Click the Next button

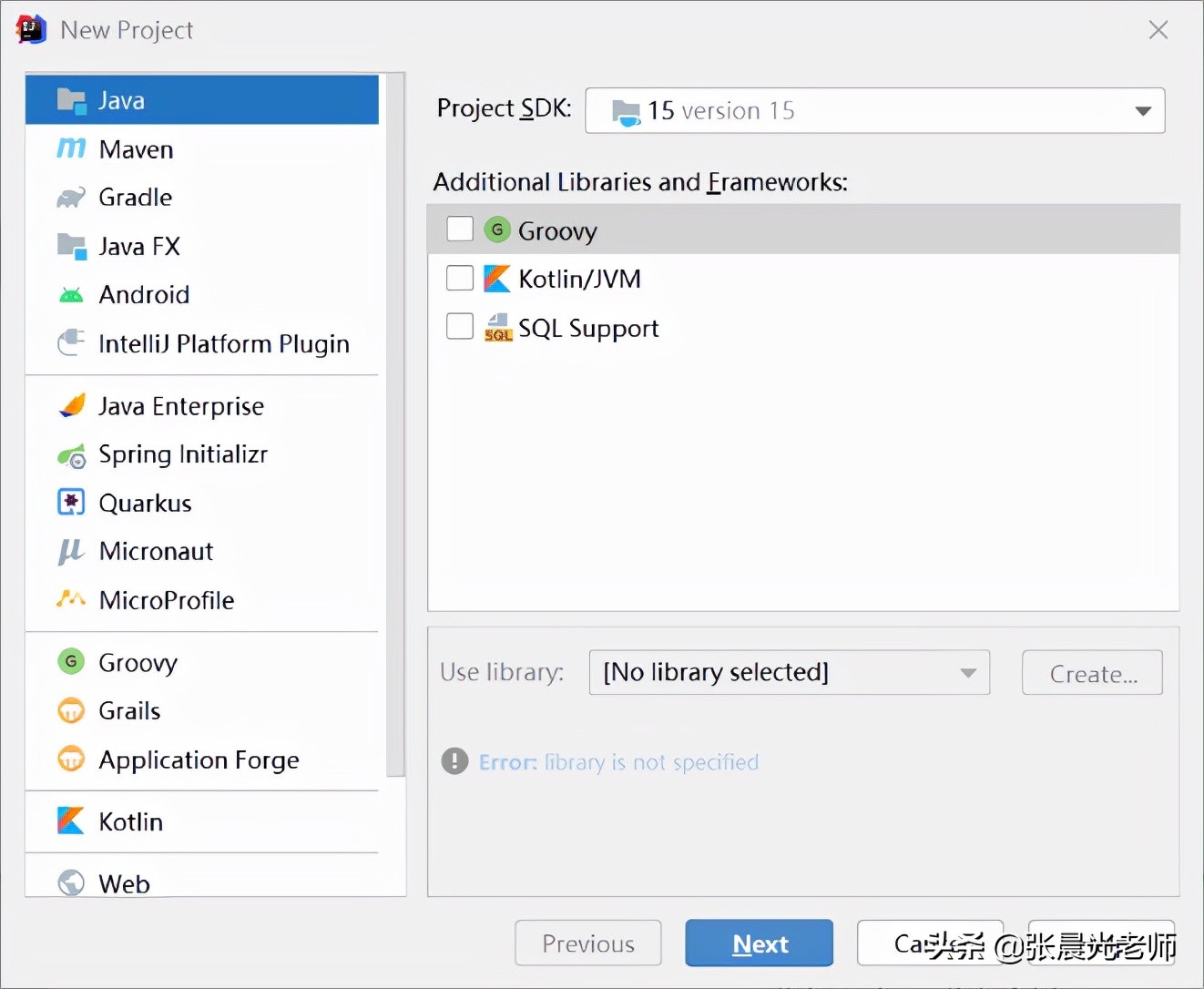coord(759,943)
